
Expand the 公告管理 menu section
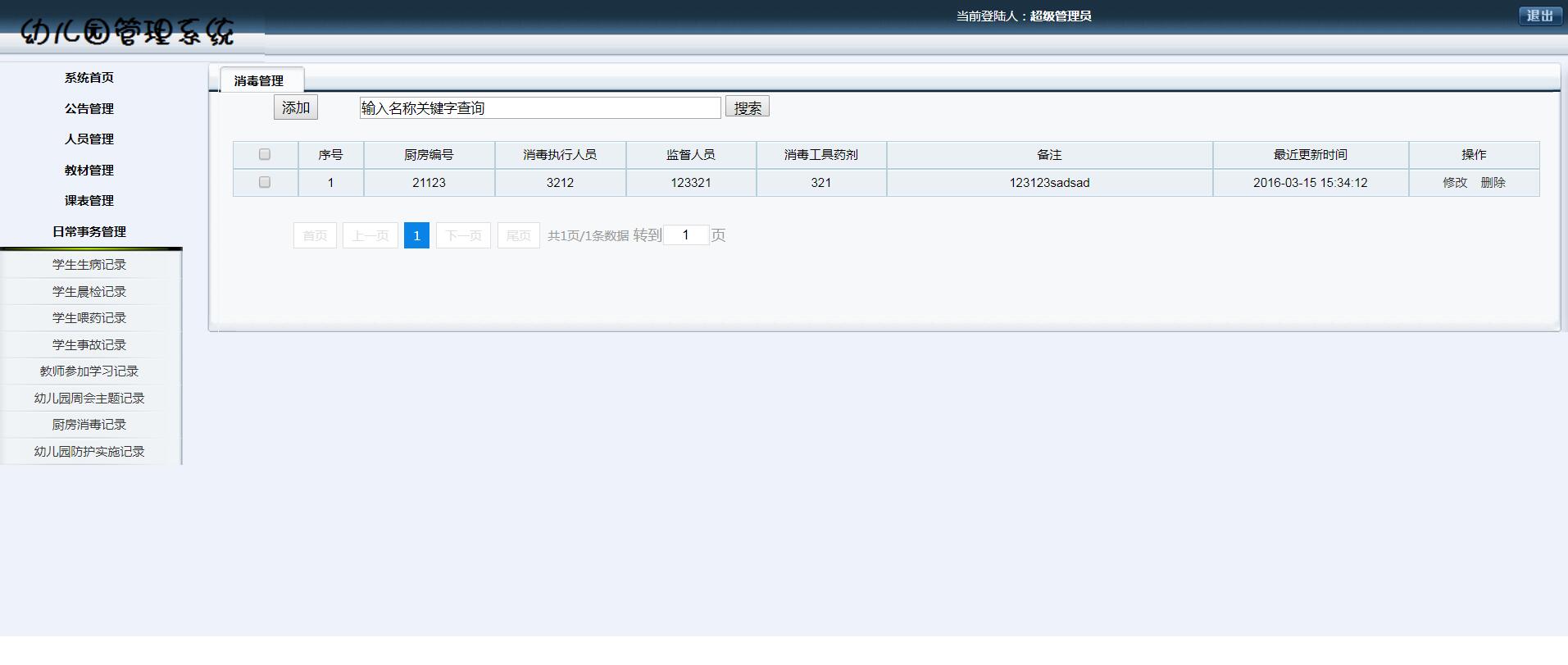(x=89, y=108)
